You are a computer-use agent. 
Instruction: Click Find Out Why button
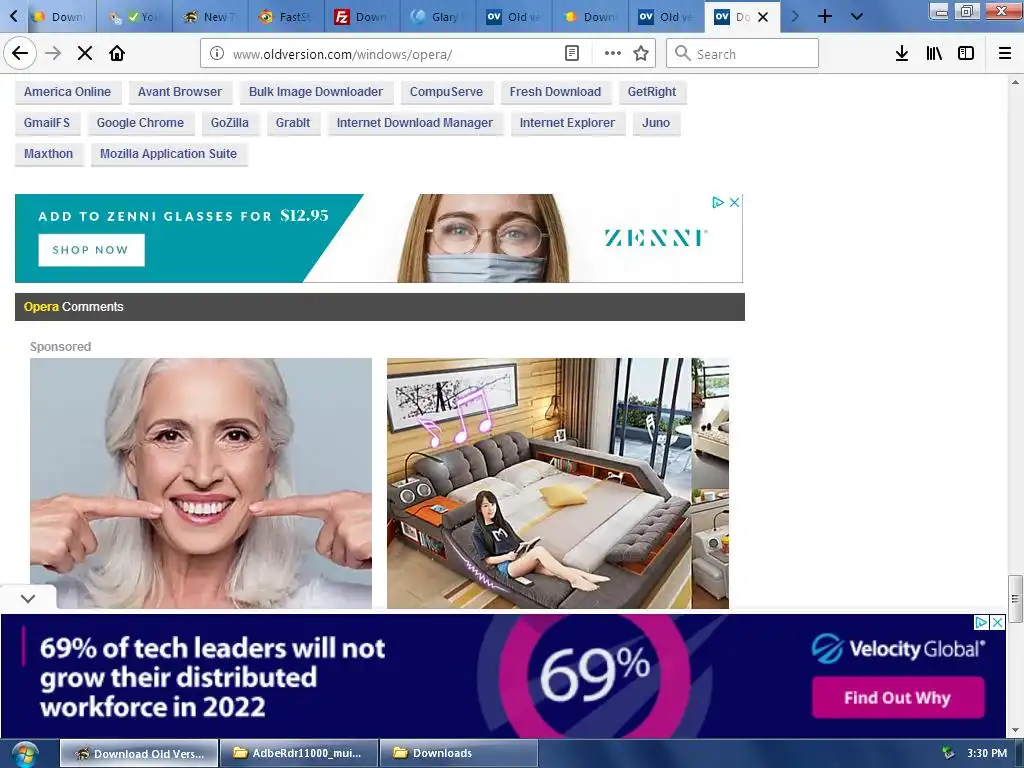(x=897, y=697)
